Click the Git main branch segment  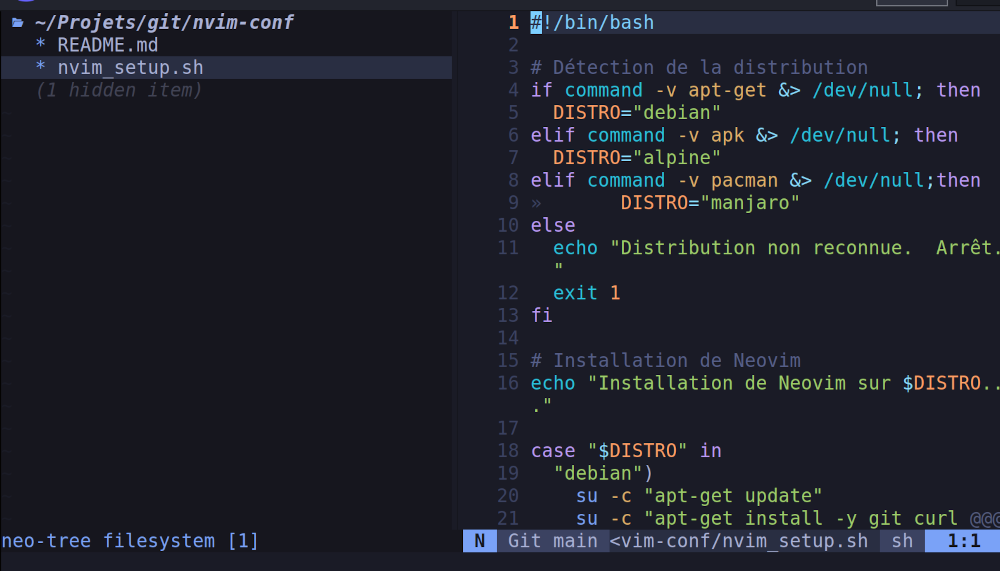coord(552,541)
